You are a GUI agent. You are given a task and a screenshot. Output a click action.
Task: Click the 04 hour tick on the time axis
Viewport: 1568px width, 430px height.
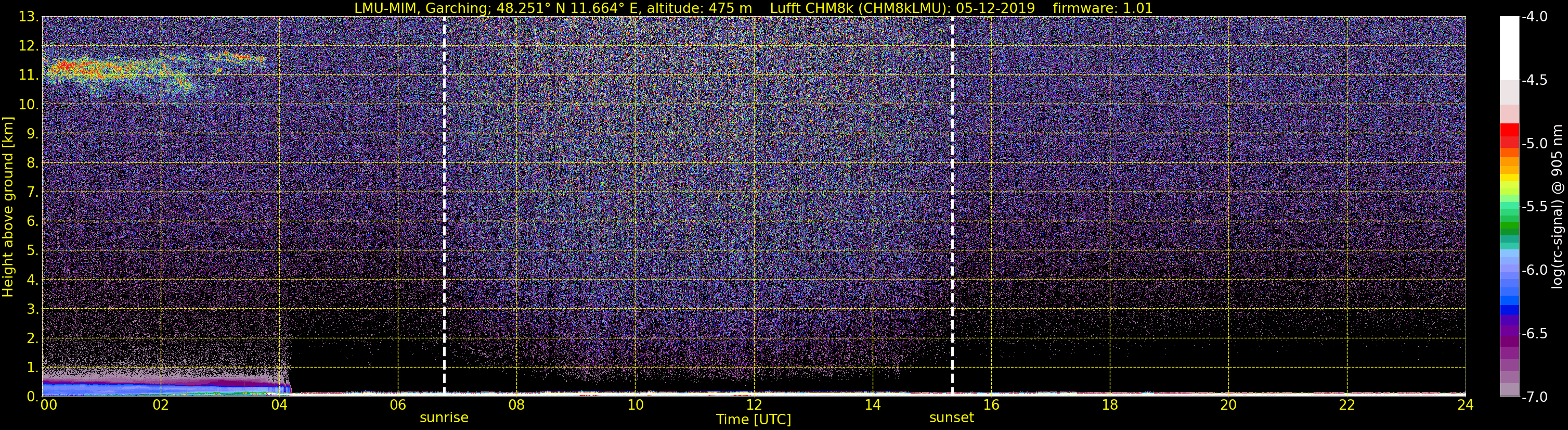[x=279, y=405]
